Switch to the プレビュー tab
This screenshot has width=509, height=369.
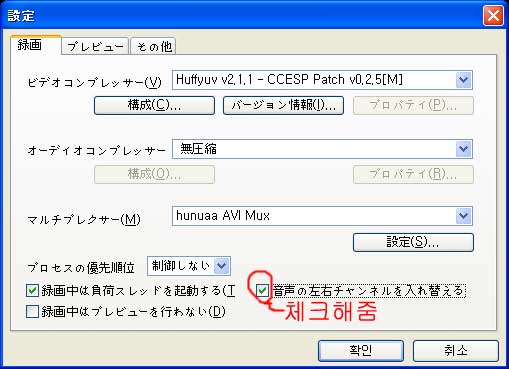95,47
